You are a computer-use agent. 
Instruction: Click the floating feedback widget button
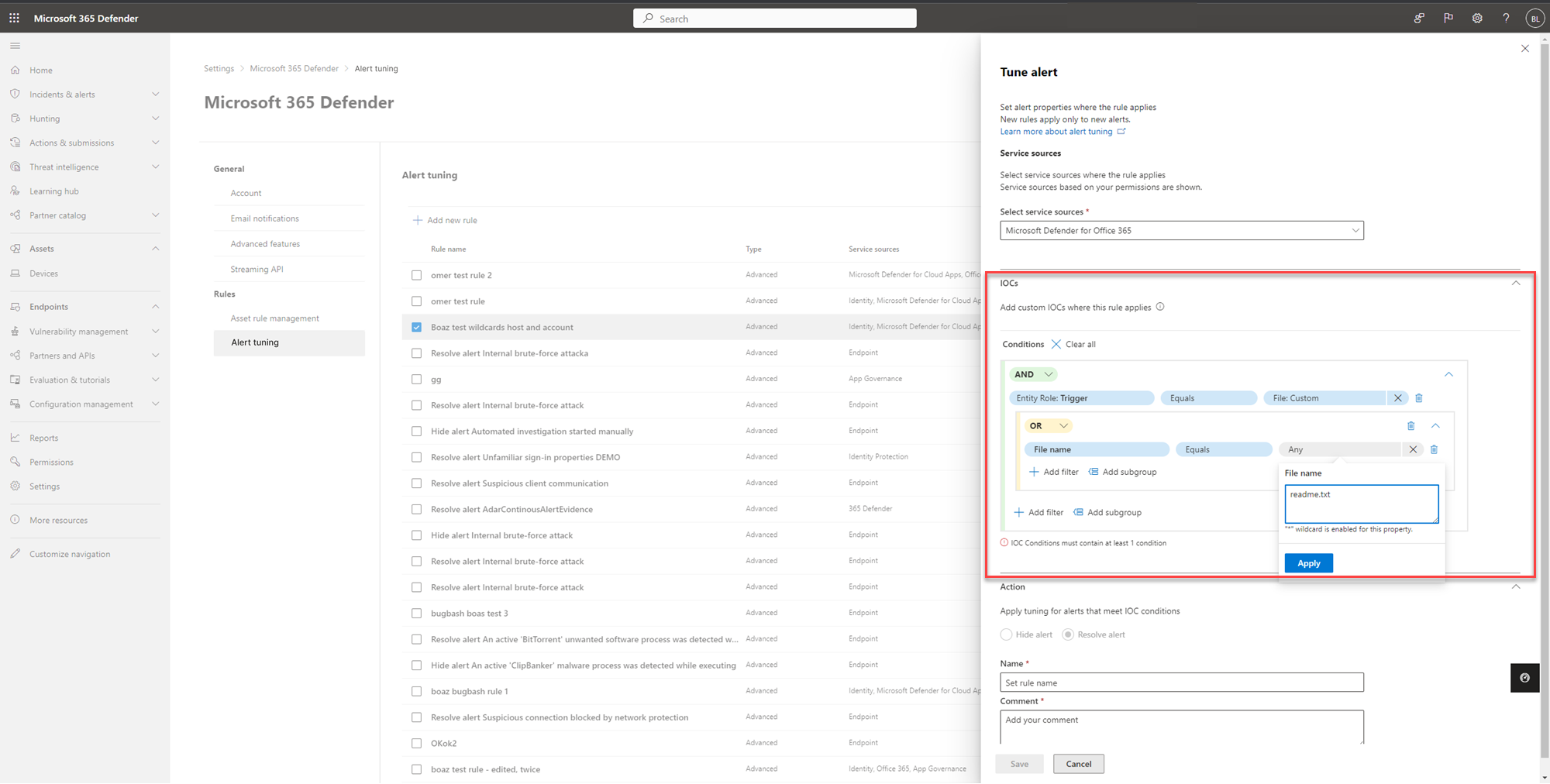pyautogui.click(x=1524, y=678)
